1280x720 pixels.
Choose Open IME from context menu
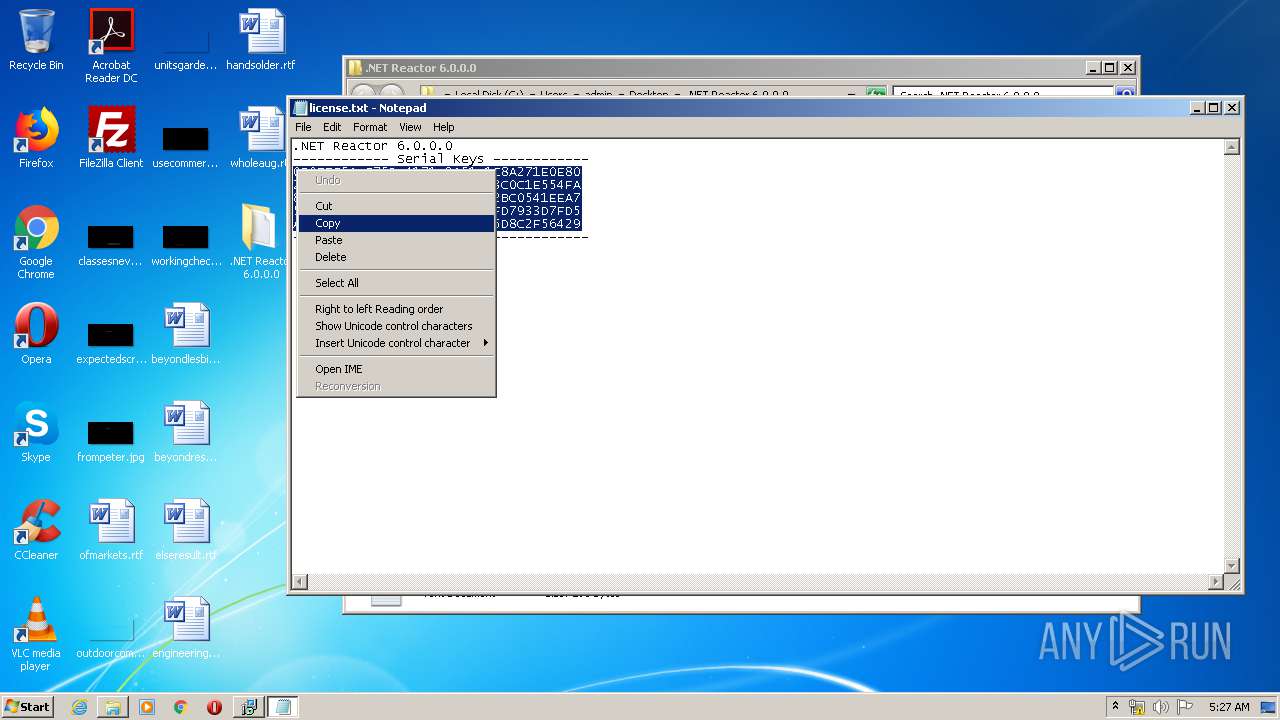click(x=397, y=369)
